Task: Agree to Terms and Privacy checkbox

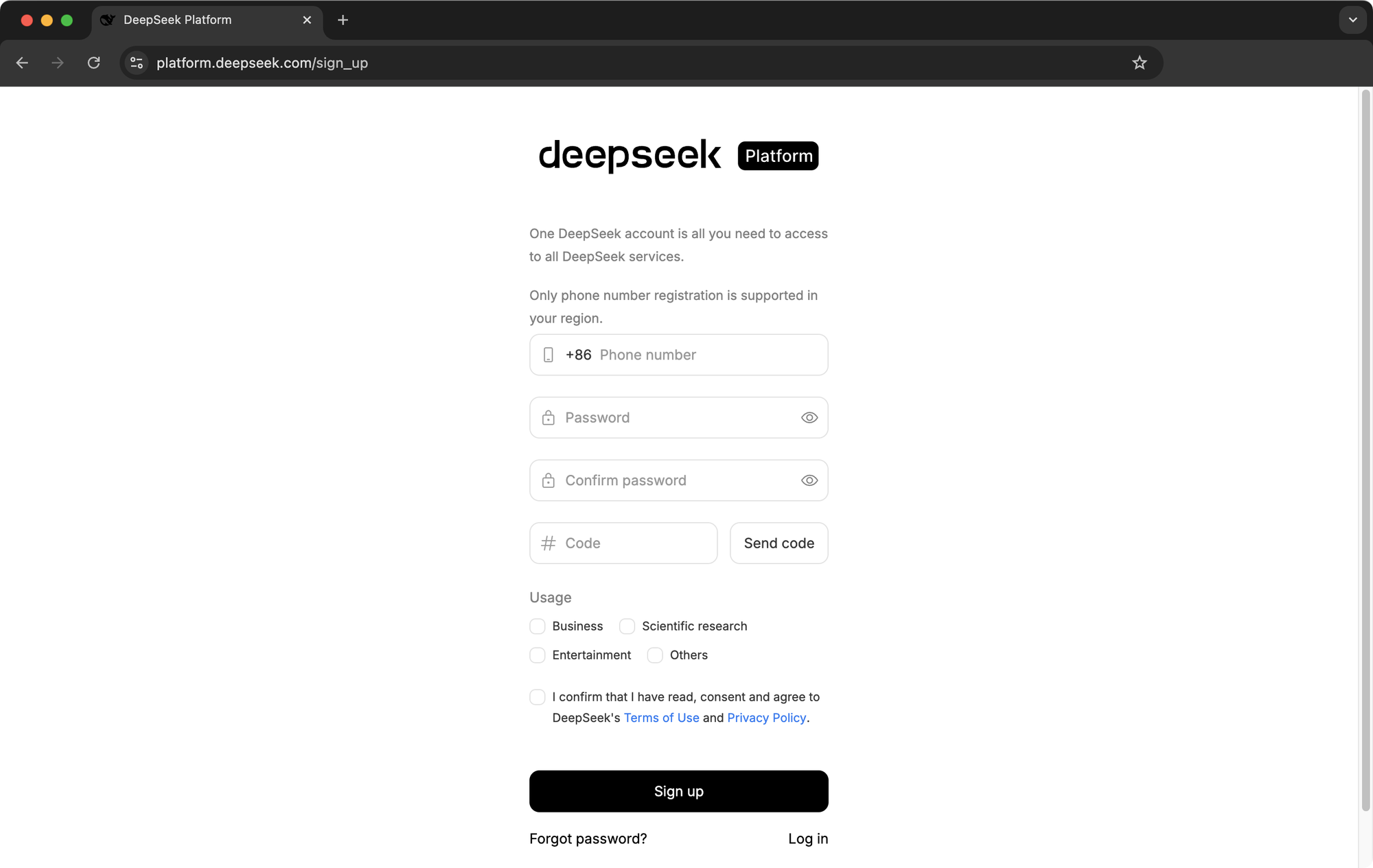Action: (x=538, y=697)
